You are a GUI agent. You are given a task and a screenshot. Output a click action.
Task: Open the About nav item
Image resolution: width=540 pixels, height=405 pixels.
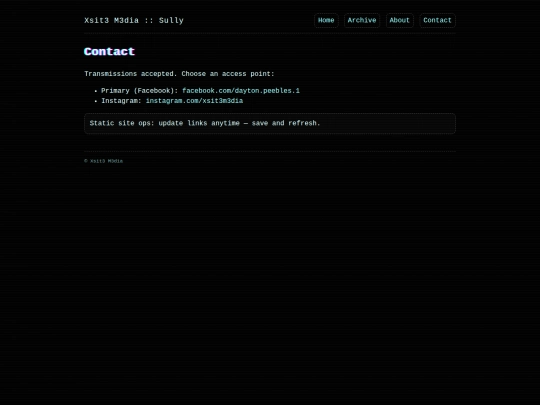coord(399,20)
